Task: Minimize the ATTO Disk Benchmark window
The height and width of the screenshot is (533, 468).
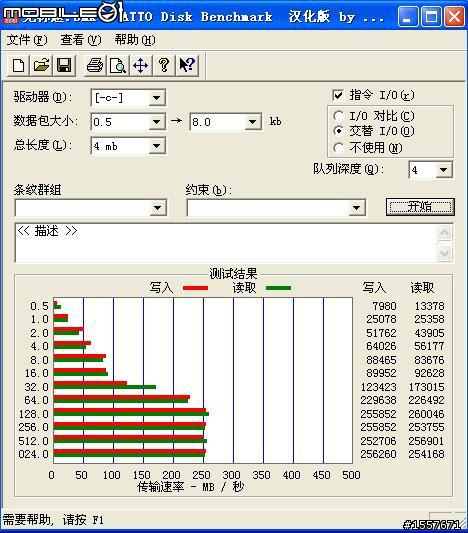Action: (408, 17)
